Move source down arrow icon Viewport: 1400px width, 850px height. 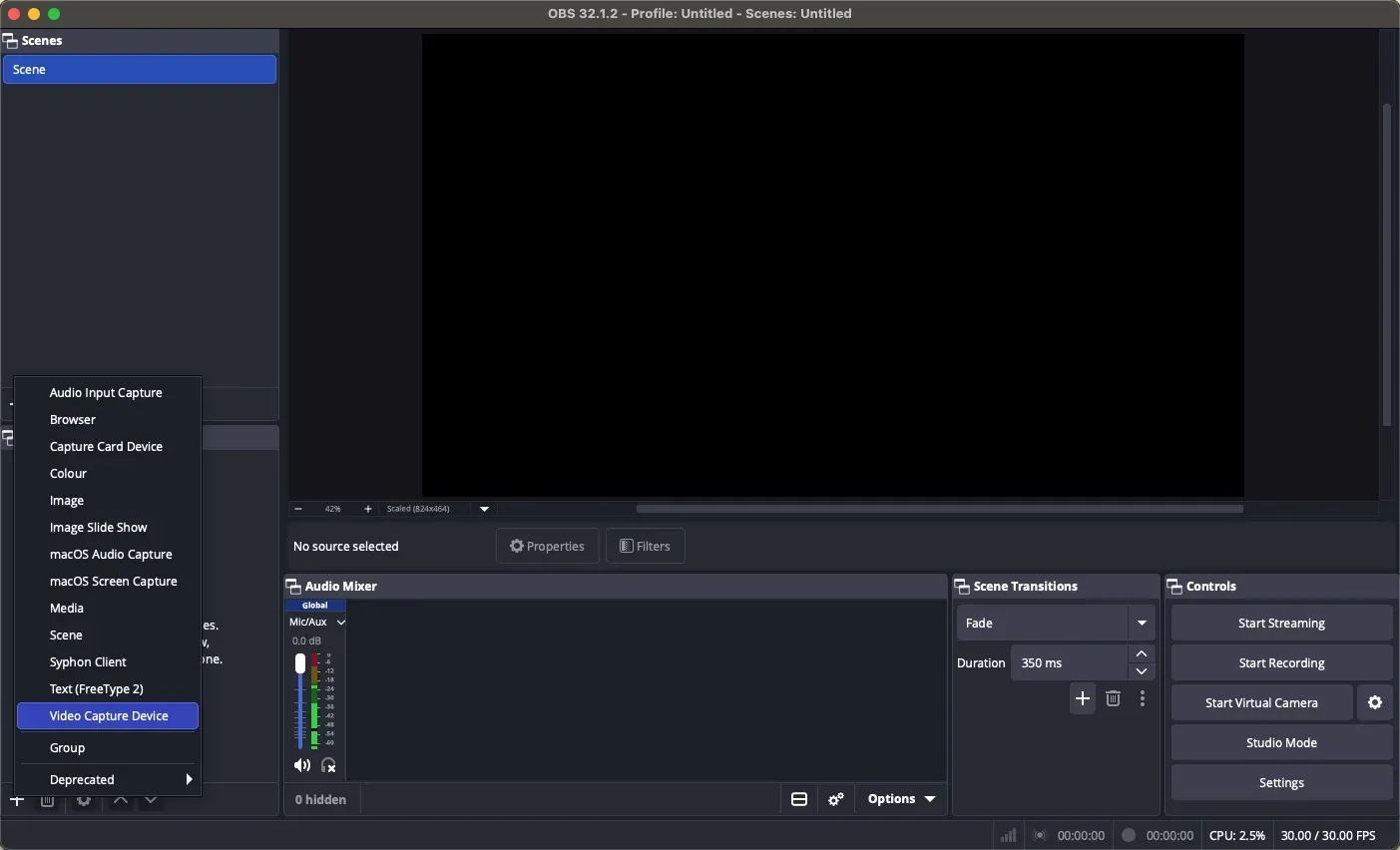(x=152, y=802)
